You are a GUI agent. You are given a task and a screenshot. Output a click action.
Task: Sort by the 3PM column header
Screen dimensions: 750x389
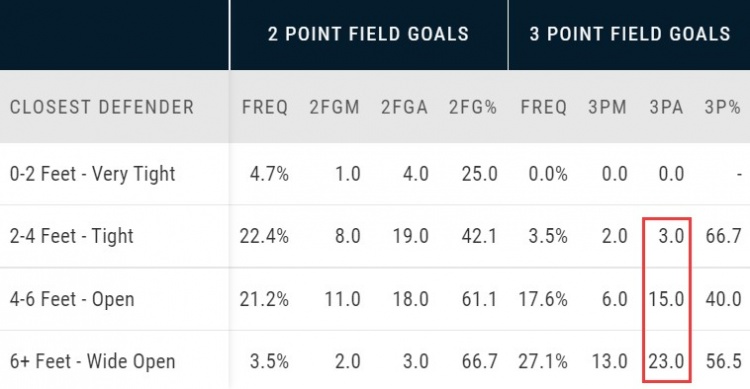[x=607, y=107]
